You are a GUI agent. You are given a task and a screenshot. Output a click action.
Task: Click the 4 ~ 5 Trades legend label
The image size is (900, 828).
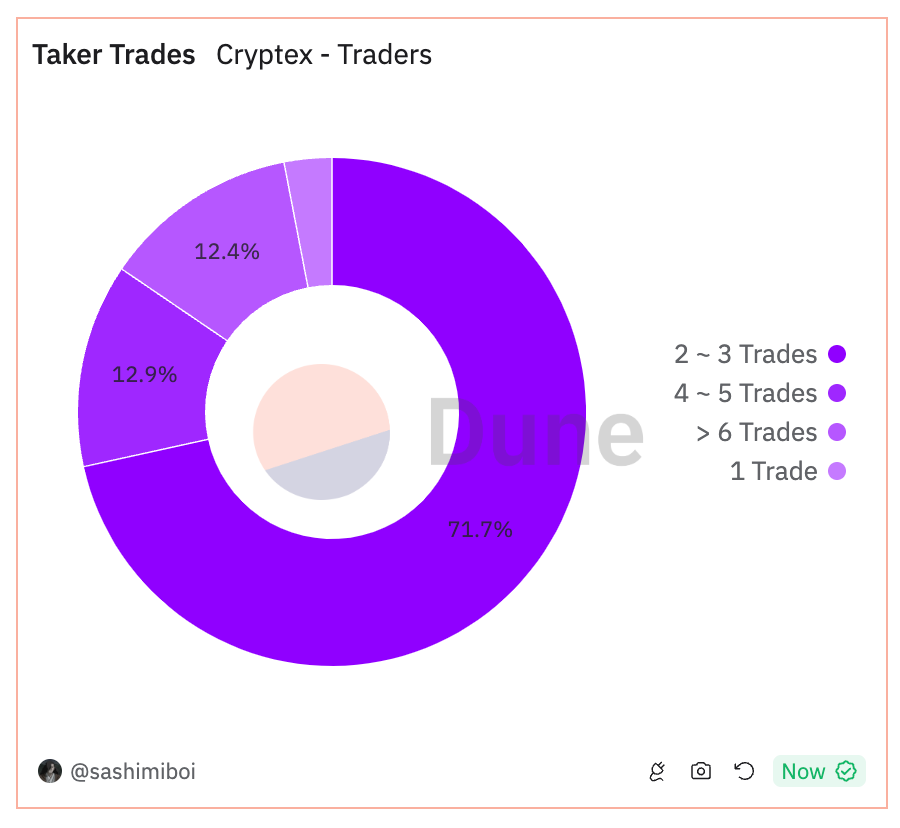745,393
